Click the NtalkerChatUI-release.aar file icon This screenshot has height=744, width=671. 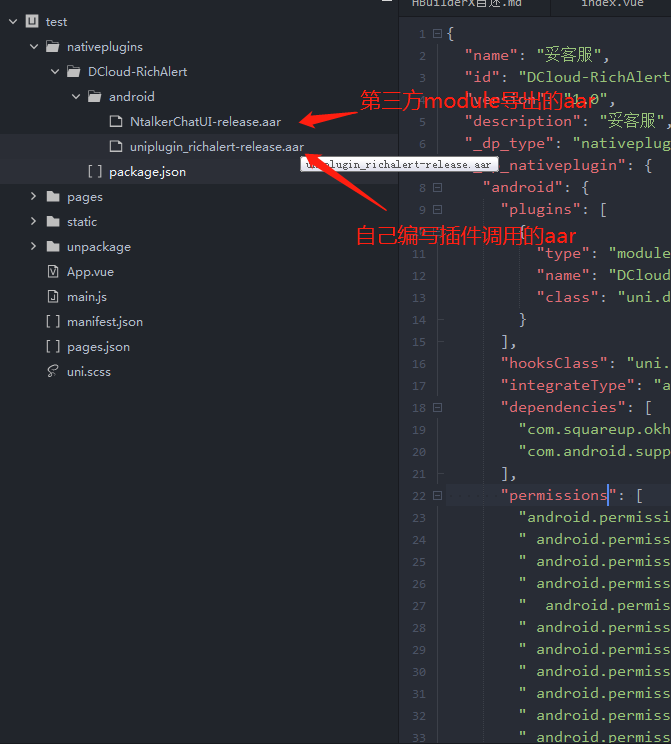click(115, 122)
